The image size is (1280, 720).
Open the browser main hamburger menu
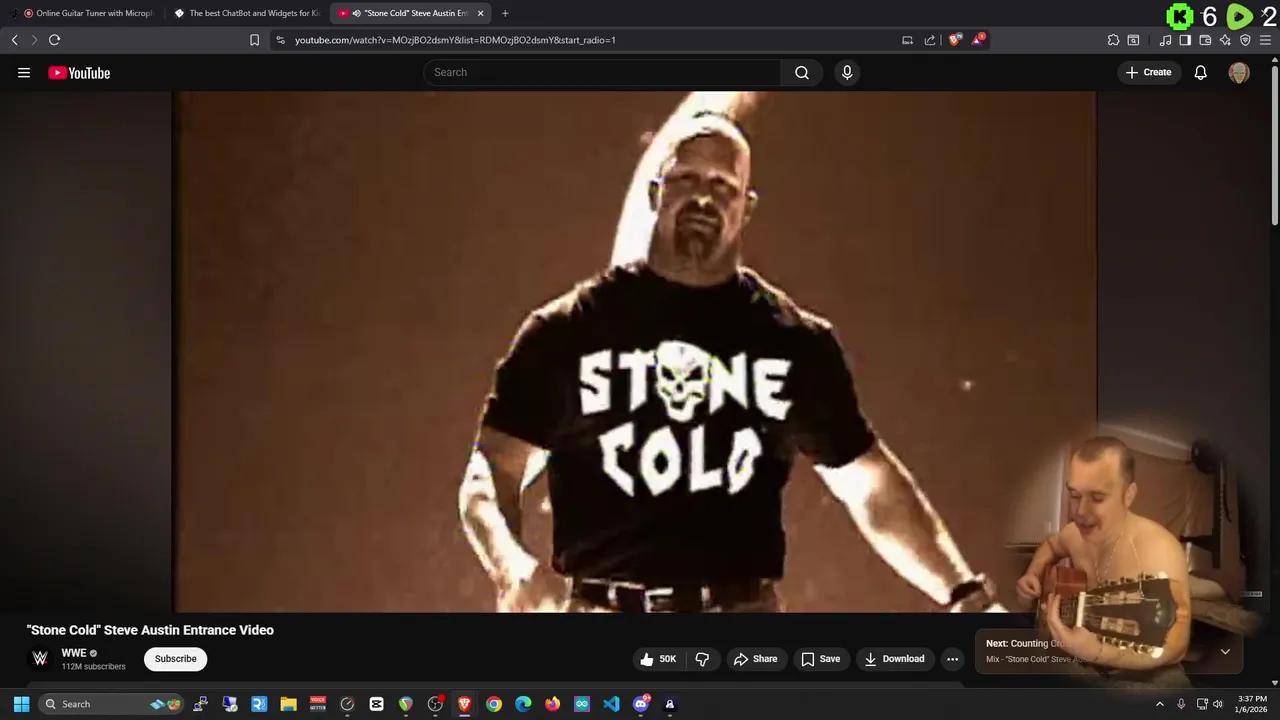click(1265, 40)
